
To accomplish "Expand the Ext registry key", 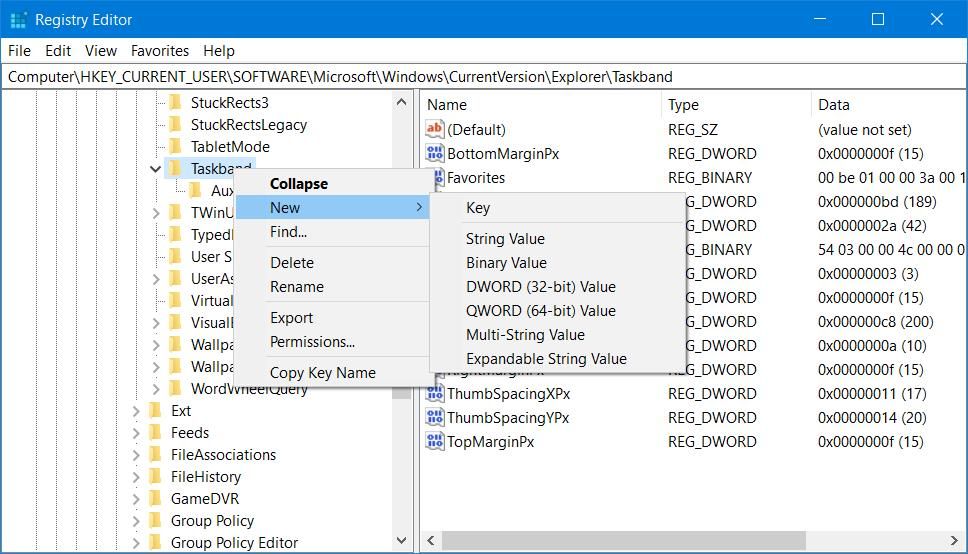I will point(136,410).
